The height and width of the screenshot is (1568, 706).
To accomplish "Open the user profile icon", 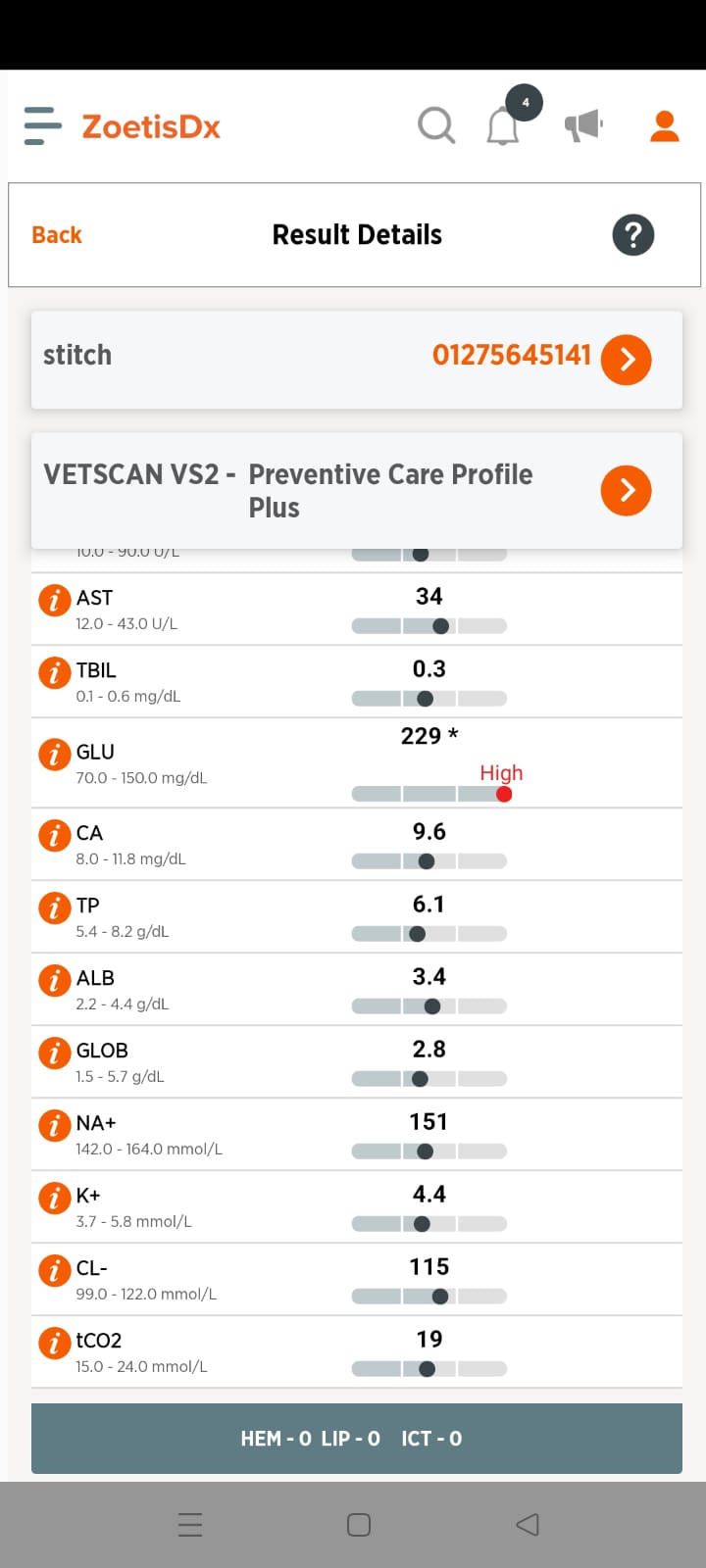I will pos(665,126).
